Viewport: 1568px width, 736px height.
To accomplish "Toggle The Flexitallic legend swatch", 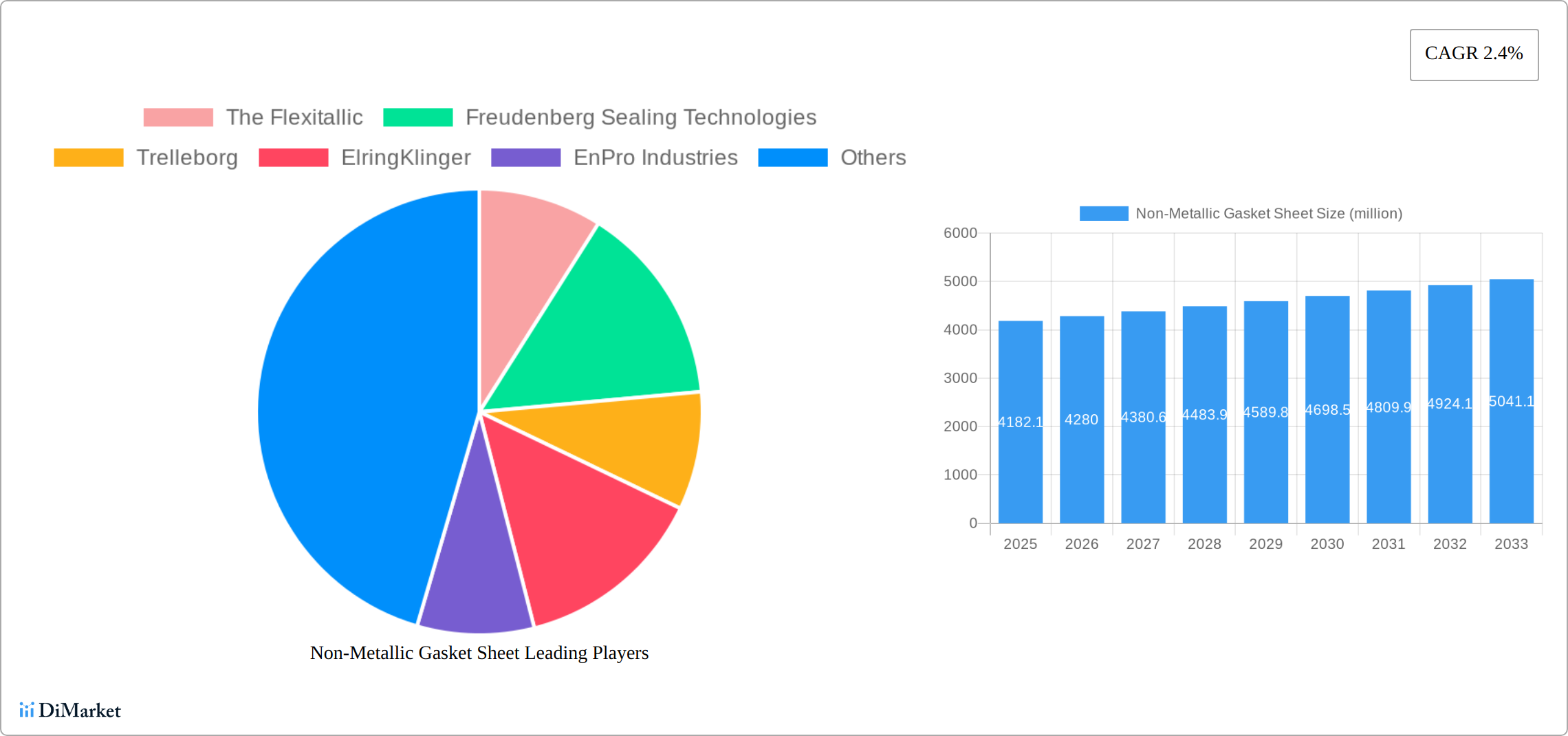I will pos(178,118).
